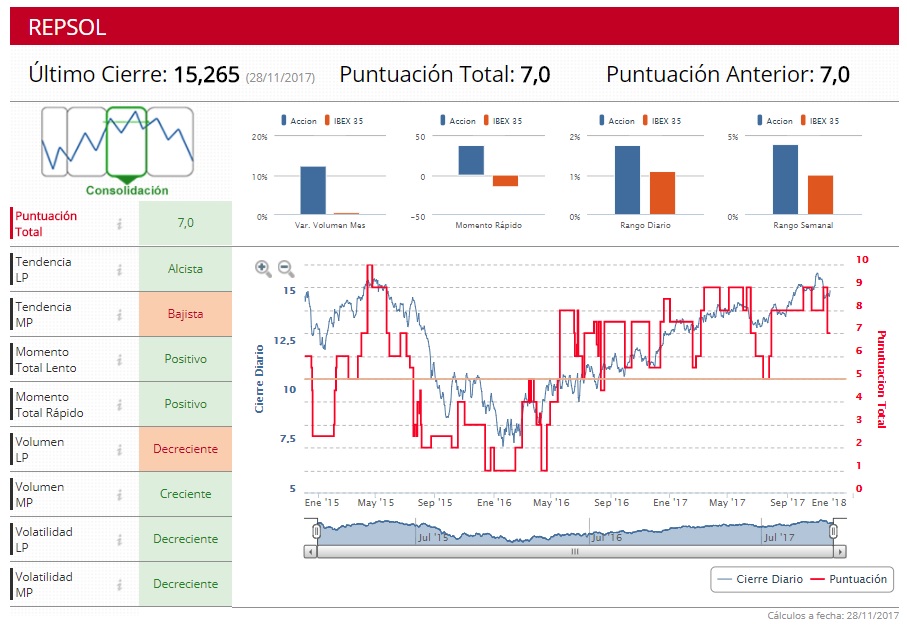Image resolution: width=907 pixels, height=627 pixels.
Task: Click the Decreciente value for Volumen LP
Action: [185, 449]
